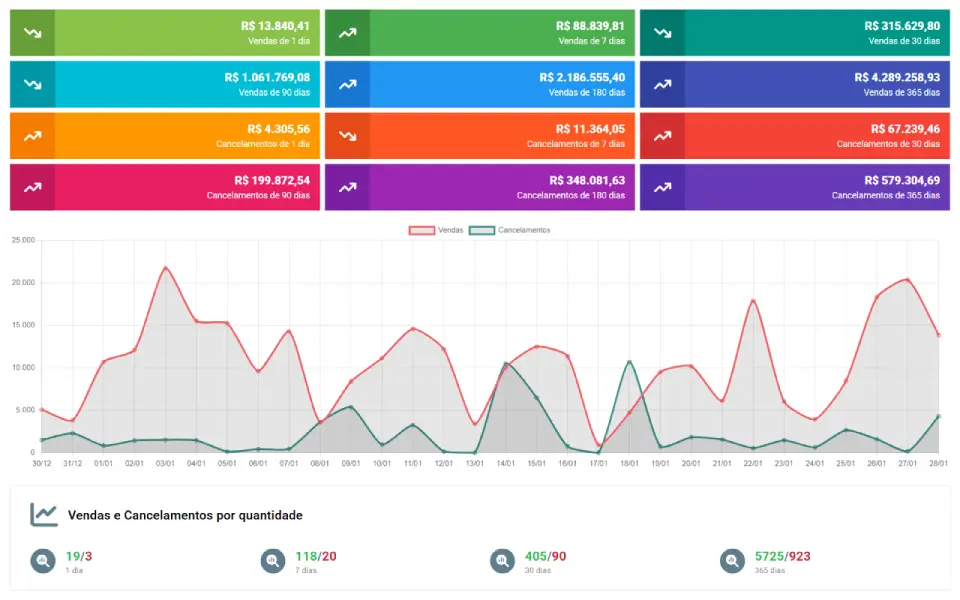
Task: Click the 'Vendas de 90 dias' label
Action: pyautogui.click(x=274, y=92)
